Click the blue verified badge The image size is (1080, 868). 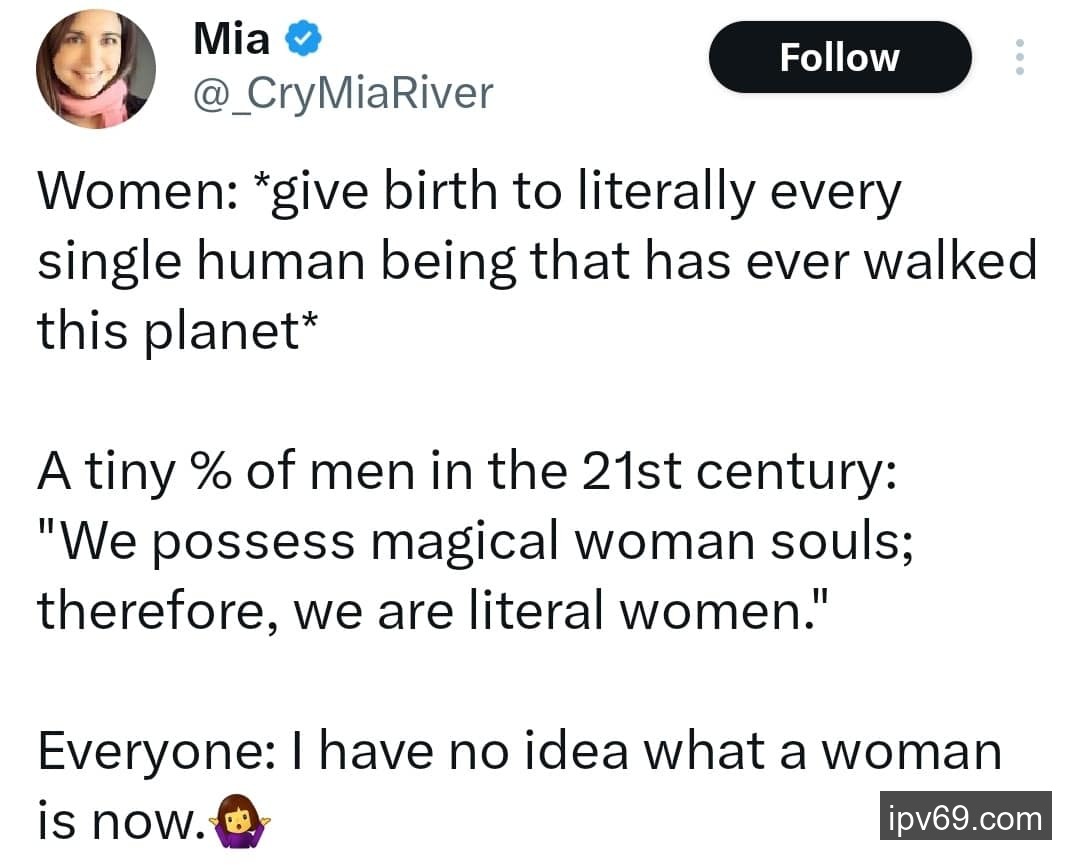(x=304, y=40)
